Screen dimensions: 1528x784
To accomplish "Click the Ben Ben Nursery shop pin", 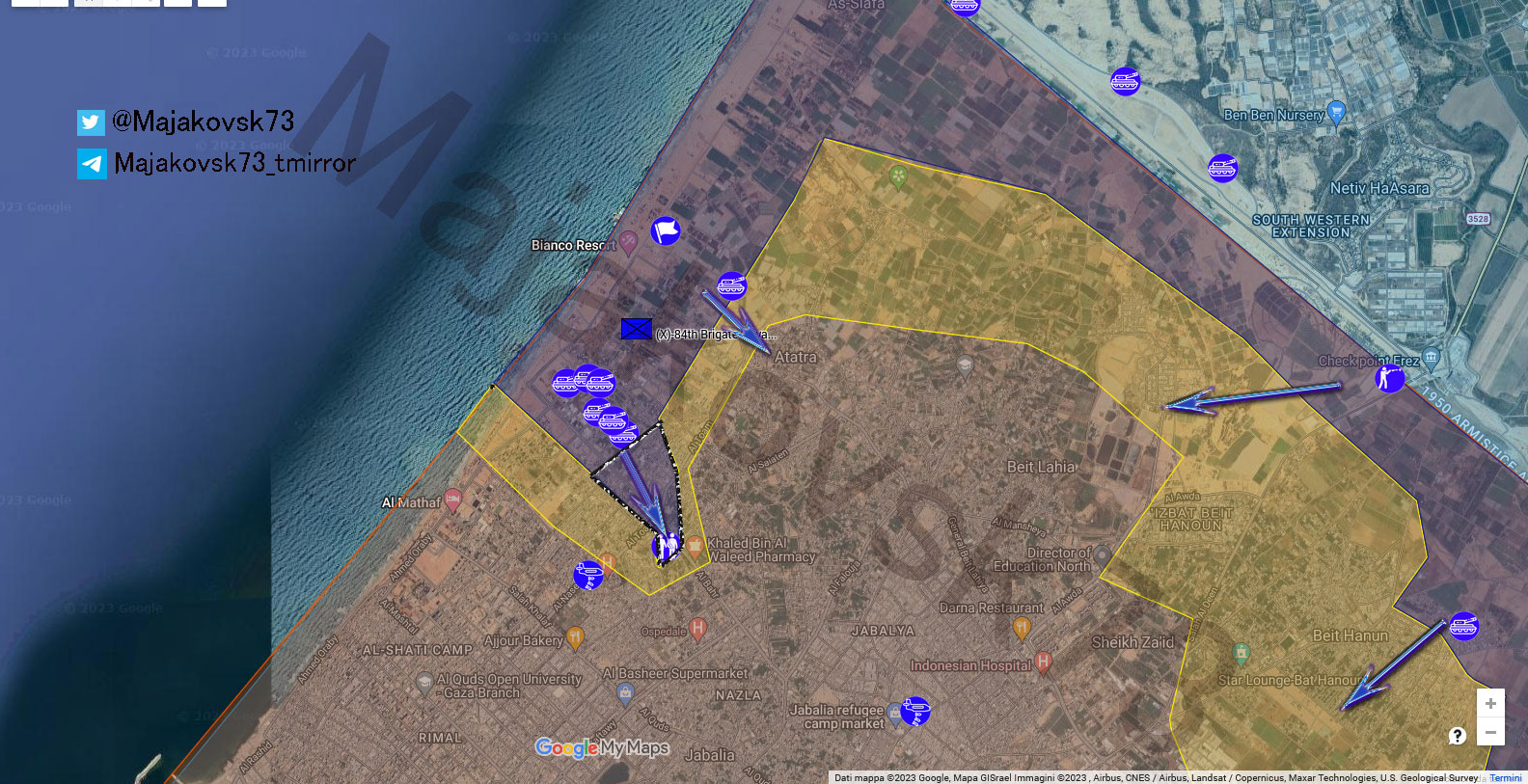I will click(1336, 113).
